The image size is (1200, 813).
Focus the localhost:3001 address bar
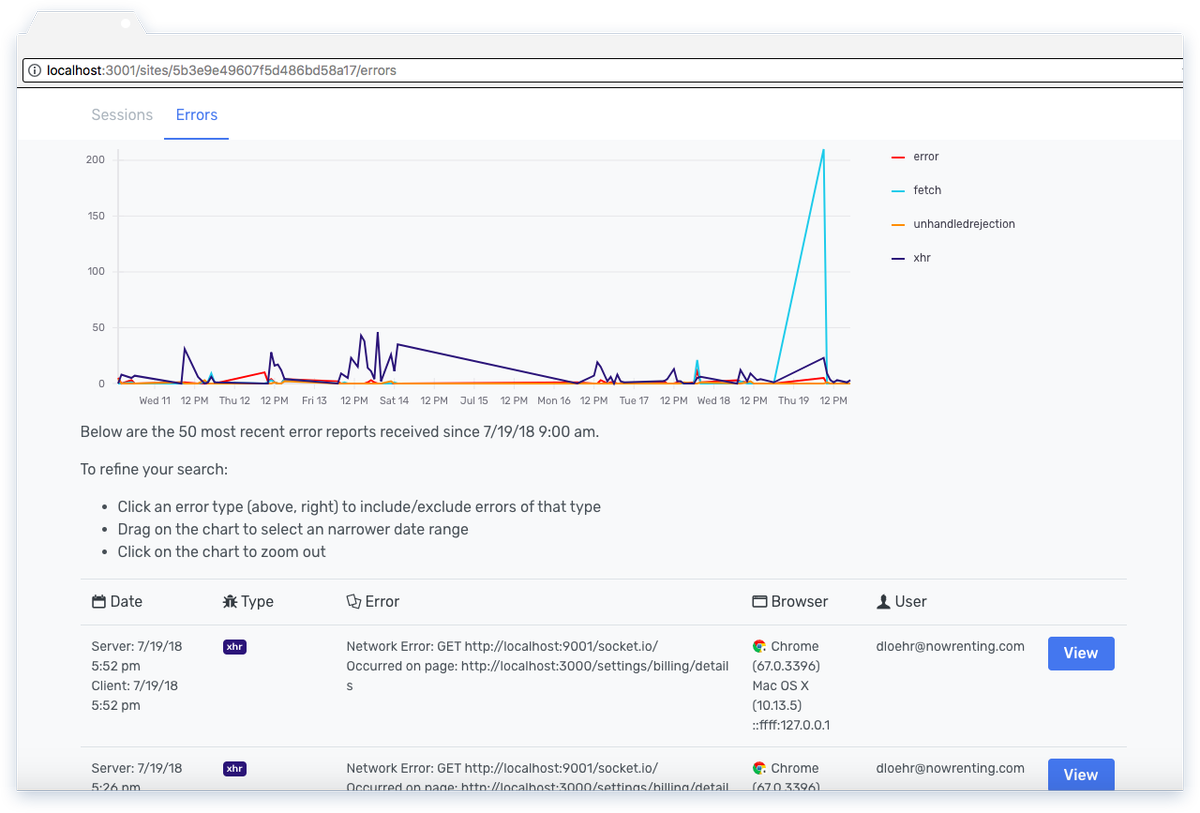click(603, 71)
